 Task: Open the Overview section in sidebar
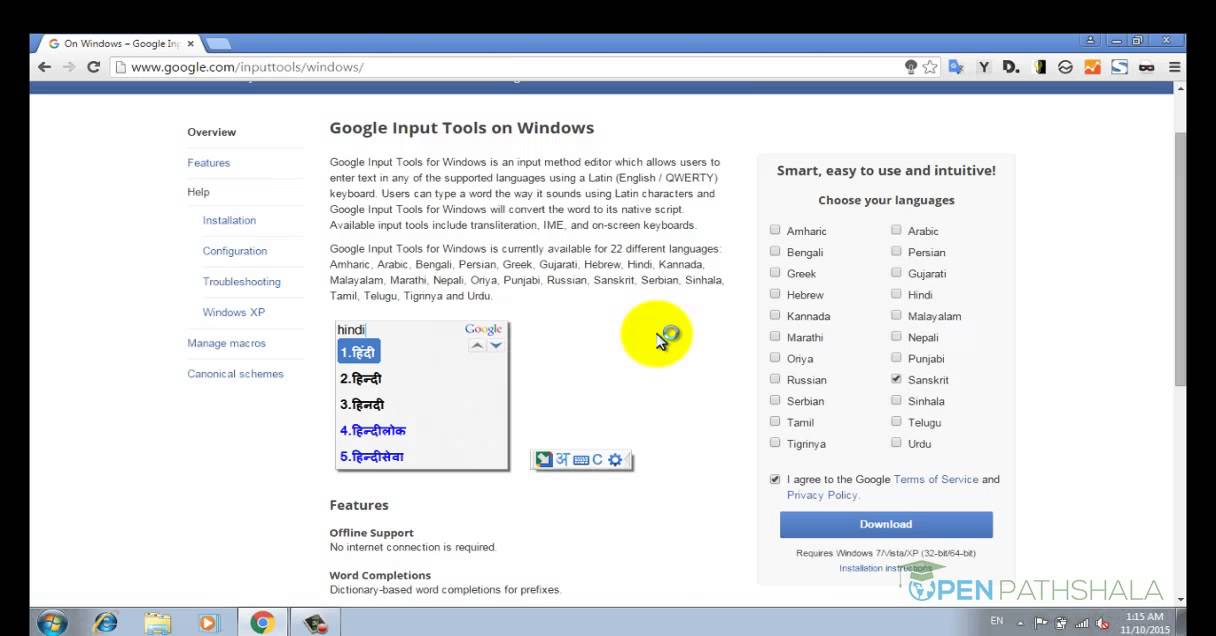tap(211, 132)
